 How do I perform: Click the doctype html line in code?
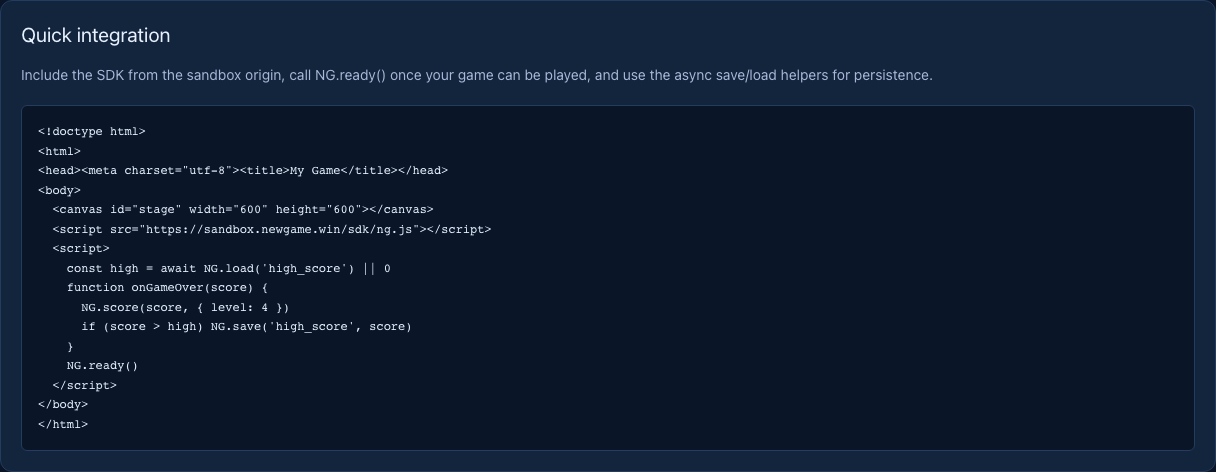pyautogui.click(x=92, y=131)
